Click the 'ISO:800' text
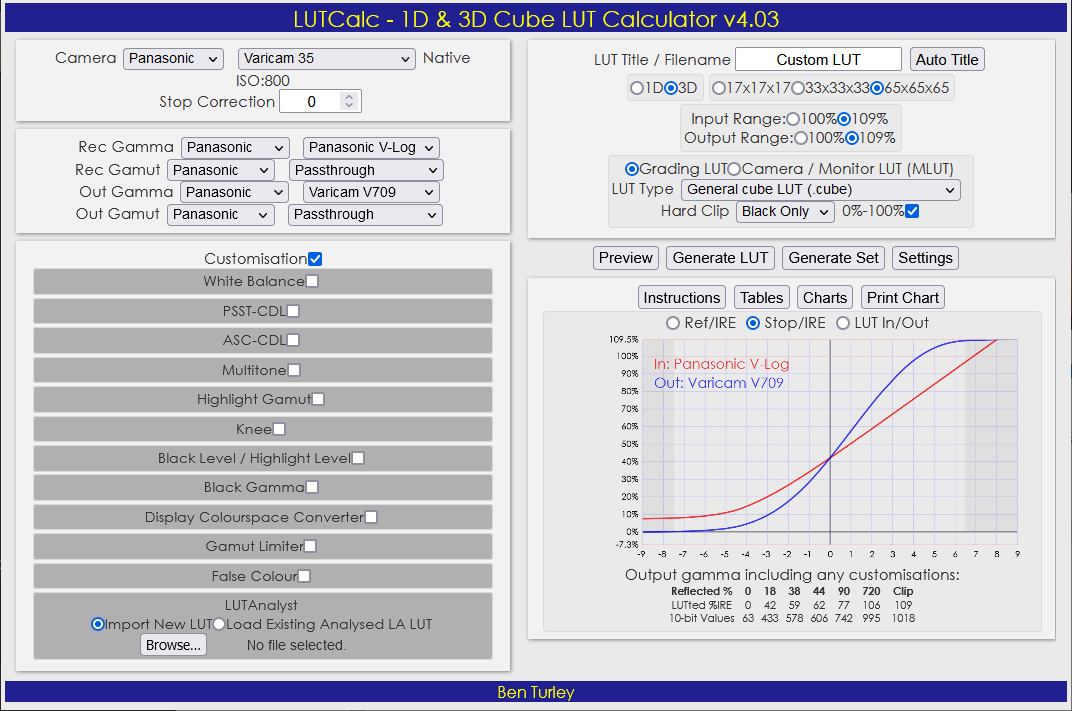 coord(263,81)
